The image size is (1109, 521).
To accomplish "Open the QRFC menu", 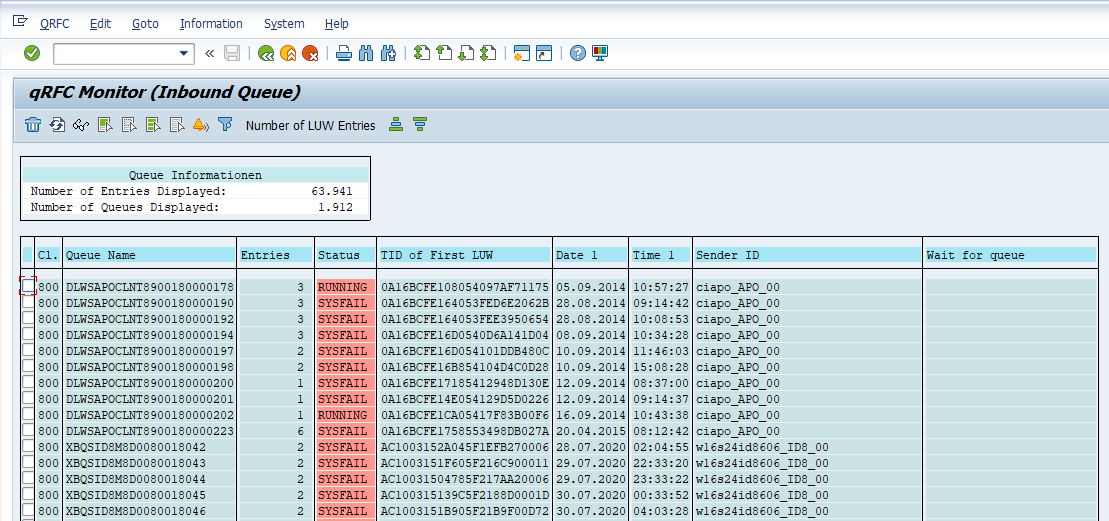I will coord(55,23).
